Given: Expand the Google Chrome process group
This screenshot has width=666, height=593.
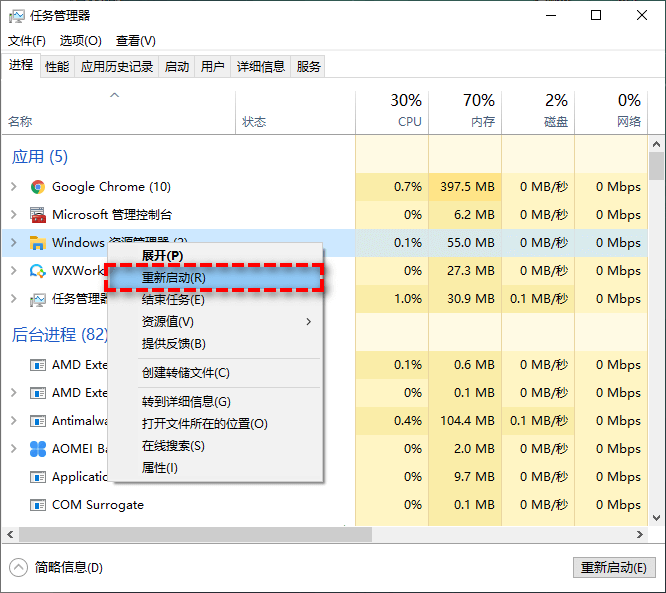Looking at the screenshot, I should click(x=13, y=187).
